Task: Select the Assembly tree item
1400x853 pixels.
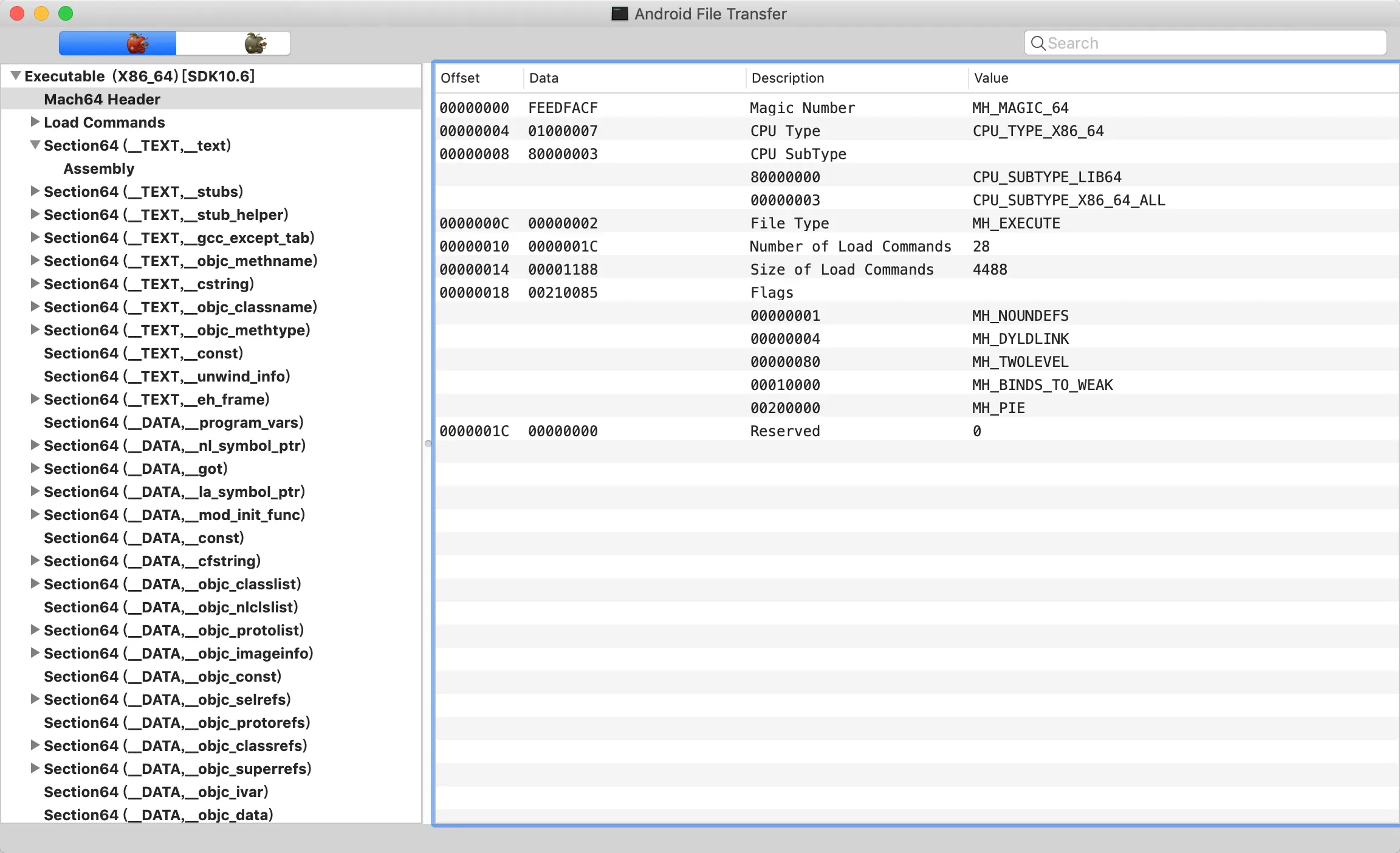Action: point(99,168)
